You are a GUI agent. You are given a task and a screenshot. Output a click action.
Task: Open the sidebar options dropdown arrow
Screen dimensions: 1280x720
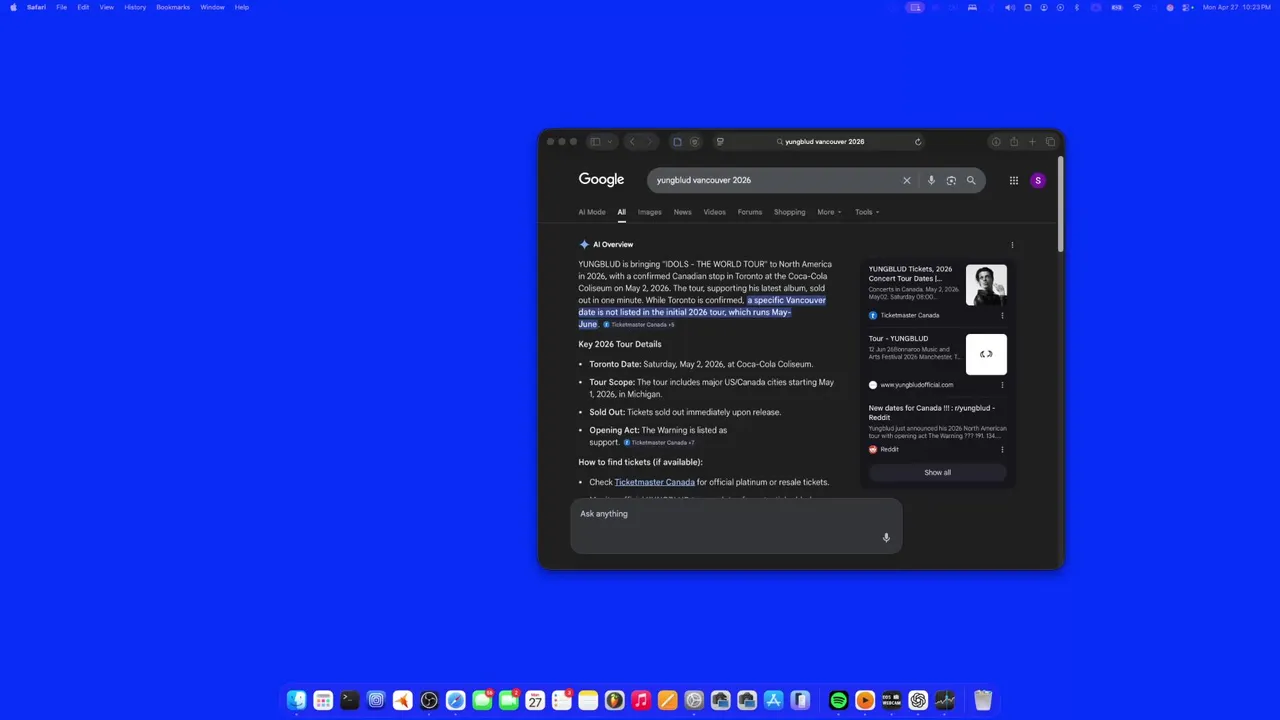click(609, 142)
